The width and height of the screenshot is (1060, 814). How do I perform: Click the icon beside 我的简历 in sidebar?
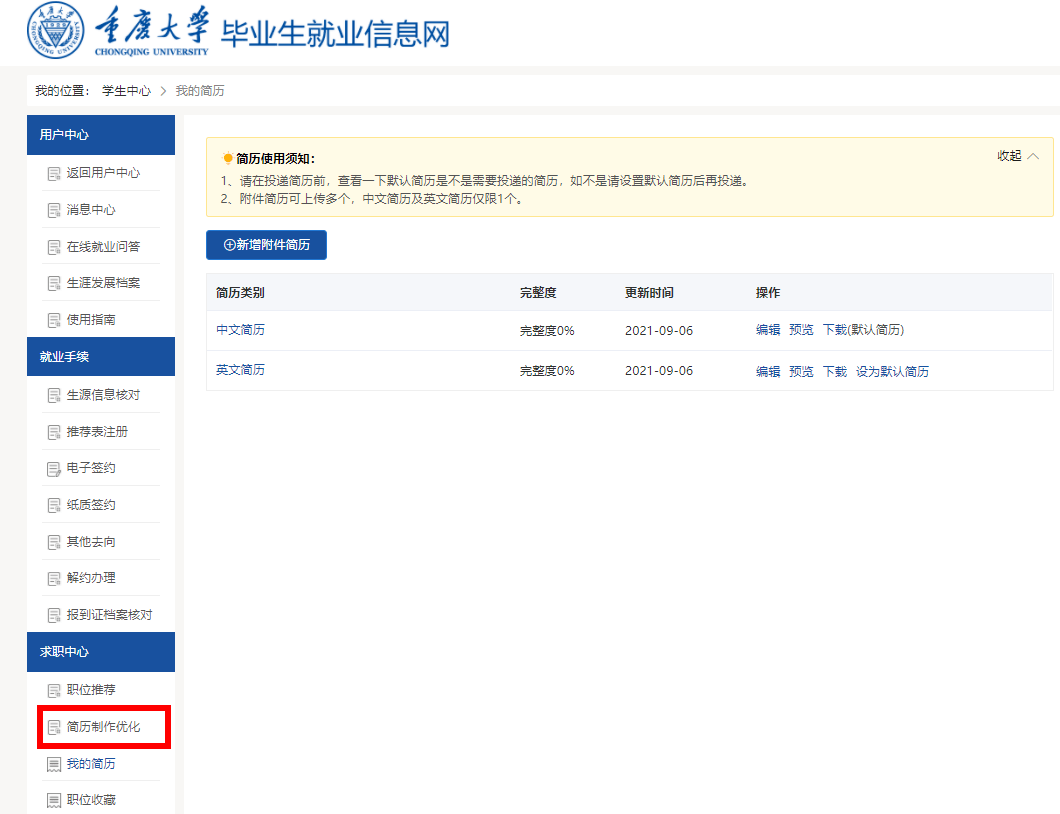54,764
